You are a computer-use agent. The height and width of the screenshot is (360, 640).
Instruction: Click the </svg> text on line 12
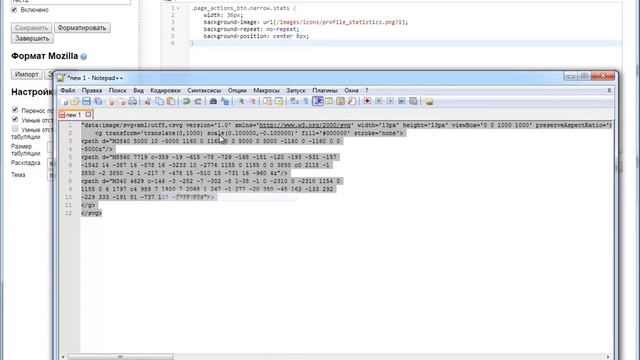click(91, 213)
